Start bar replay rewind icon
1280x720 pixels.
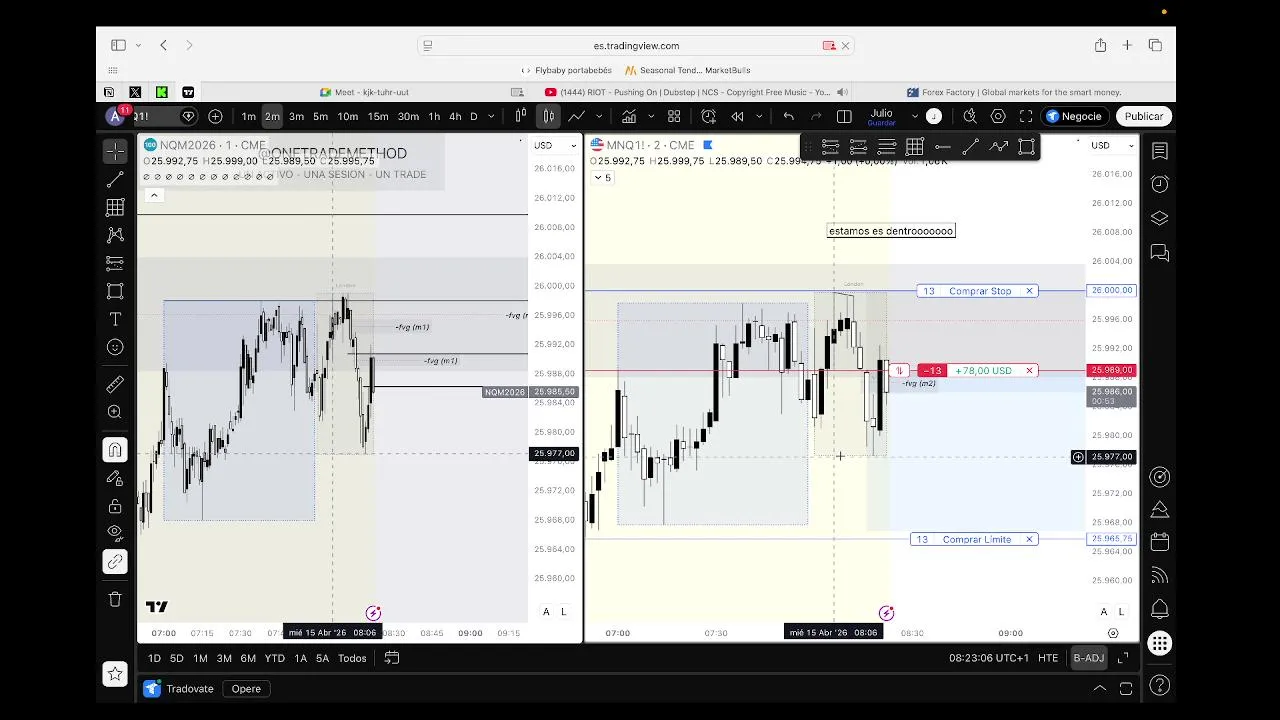pyautogui.click(x=737, y=116)
